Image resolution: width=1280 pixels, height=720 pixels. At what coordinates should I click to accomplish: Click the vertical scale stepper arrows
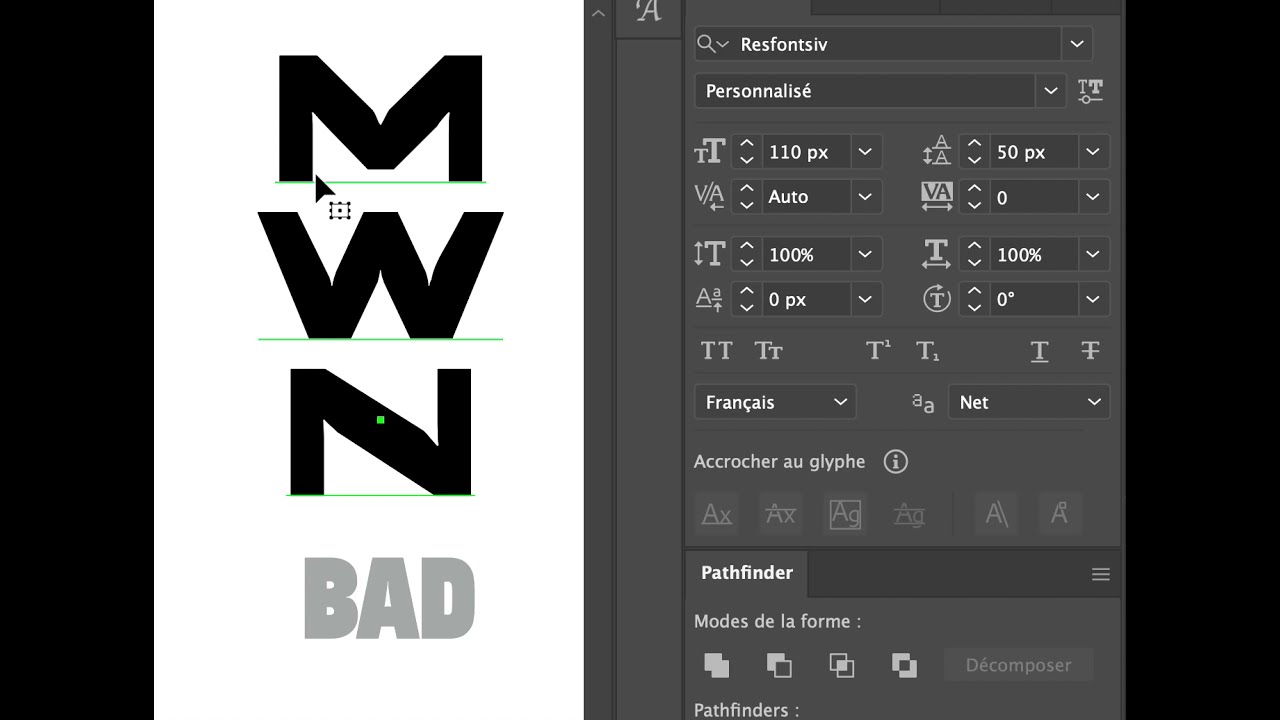(747, 255)
